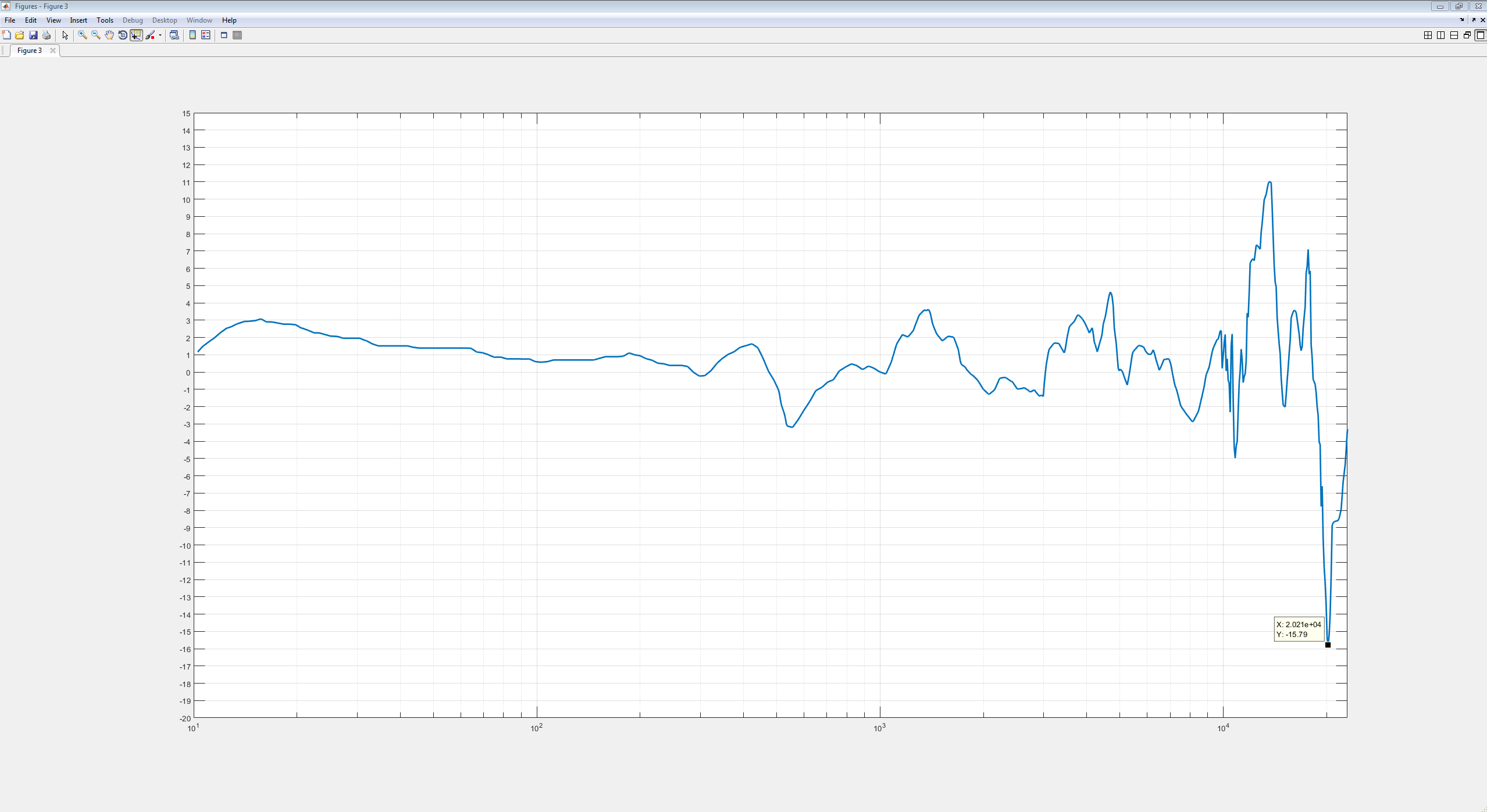The width and height of the screenshot is (1487, 812).
Task: Activate the Zoom In tool
Action: point(83,35)
